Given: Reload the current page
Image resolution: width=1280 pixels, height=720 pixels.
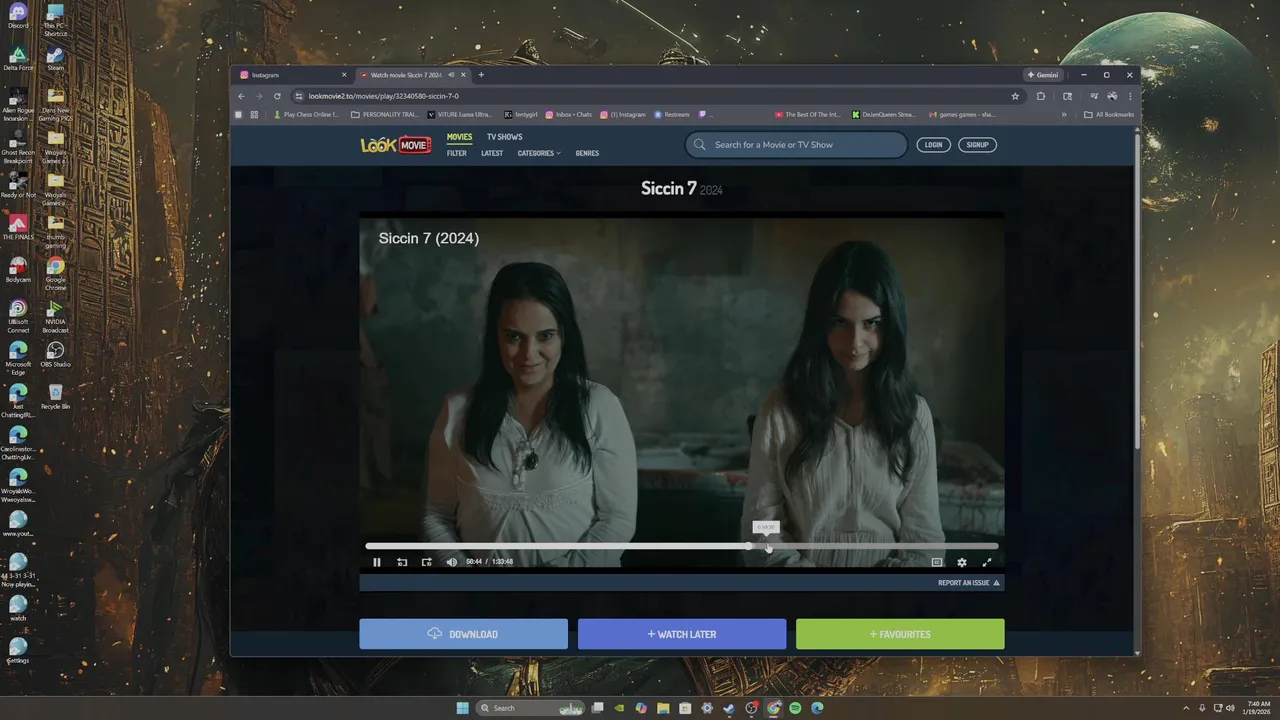Looking at the screenshot, I should [x=277, y=96].
